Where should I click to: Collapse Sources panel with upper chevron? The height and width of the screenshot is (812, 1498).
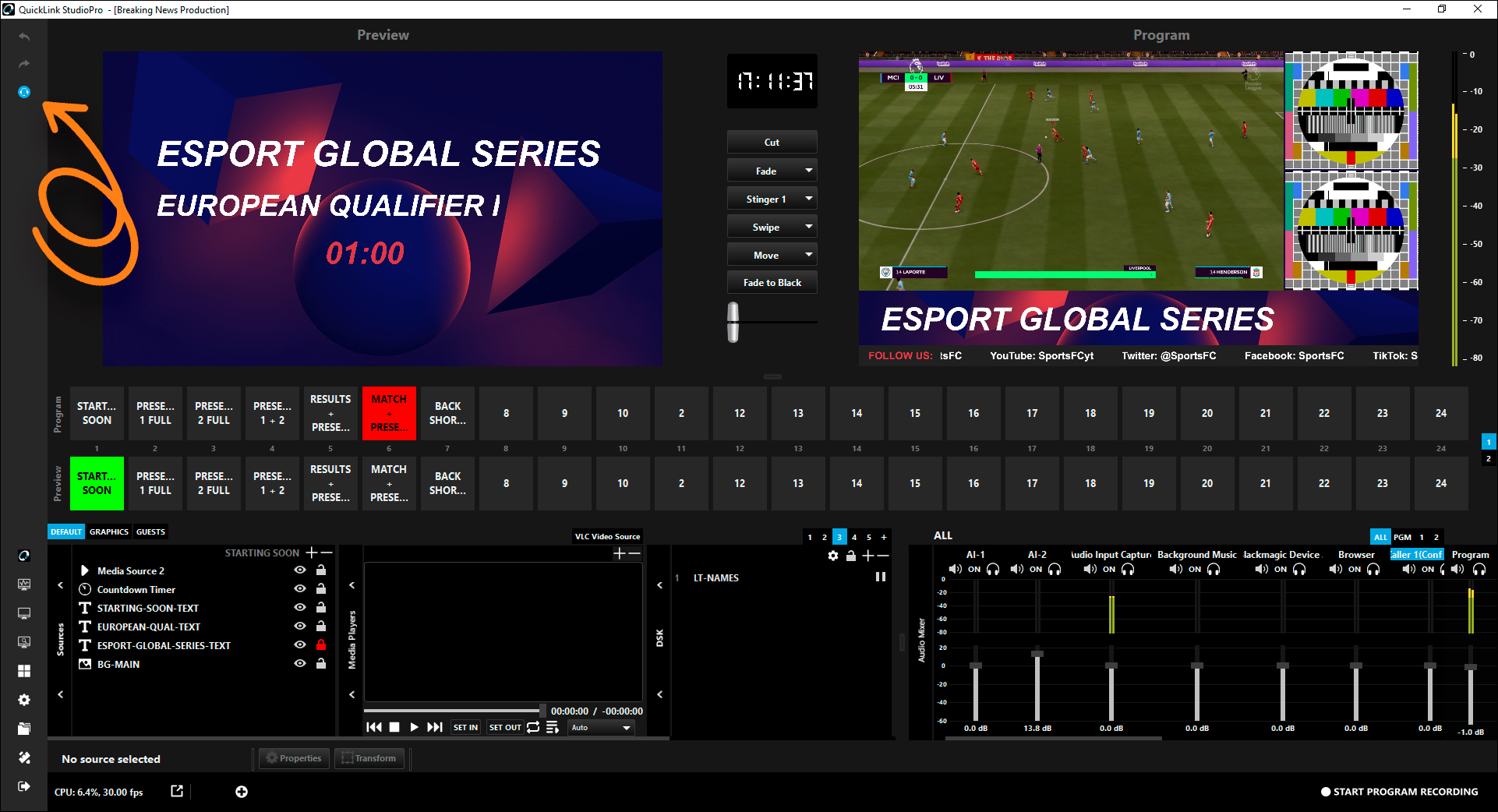[60, 585]
